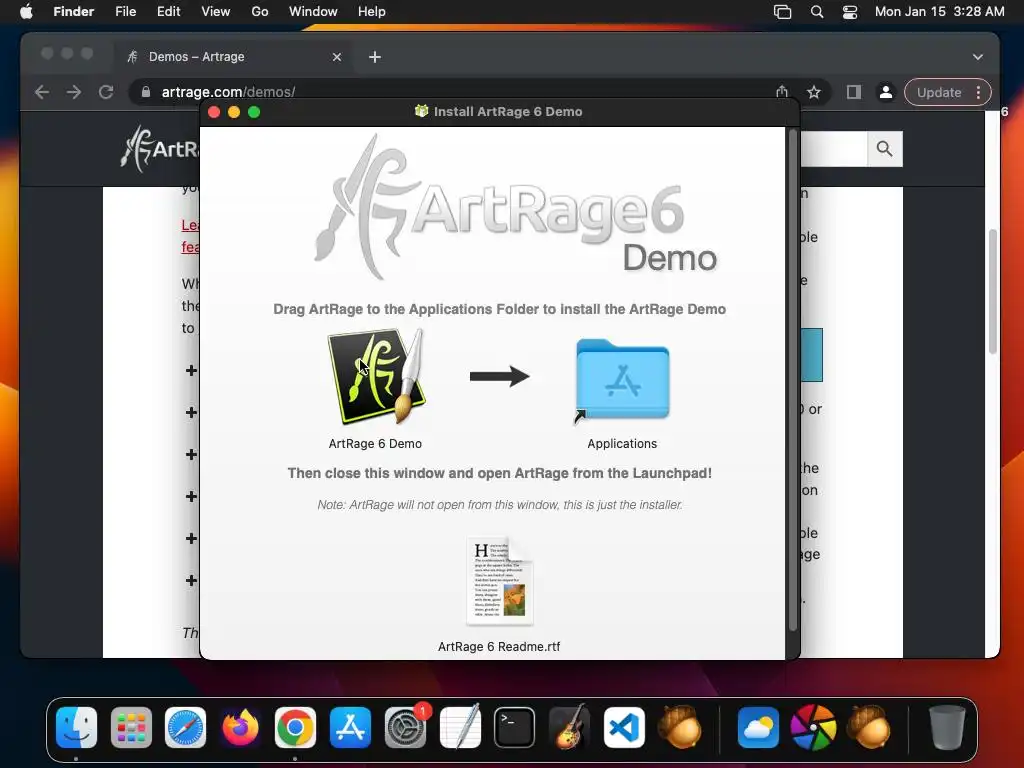Open a new Chrome tab
1024x768 pixels.
375,57
